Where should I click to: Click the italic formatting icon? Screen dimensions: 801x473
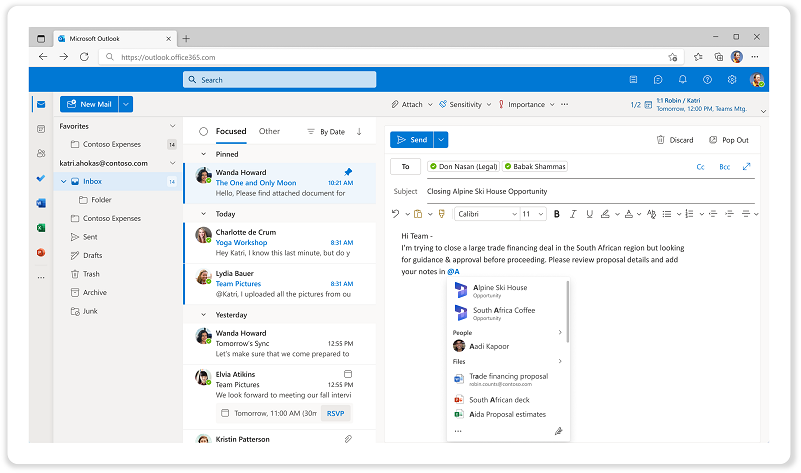coord(571,214)
